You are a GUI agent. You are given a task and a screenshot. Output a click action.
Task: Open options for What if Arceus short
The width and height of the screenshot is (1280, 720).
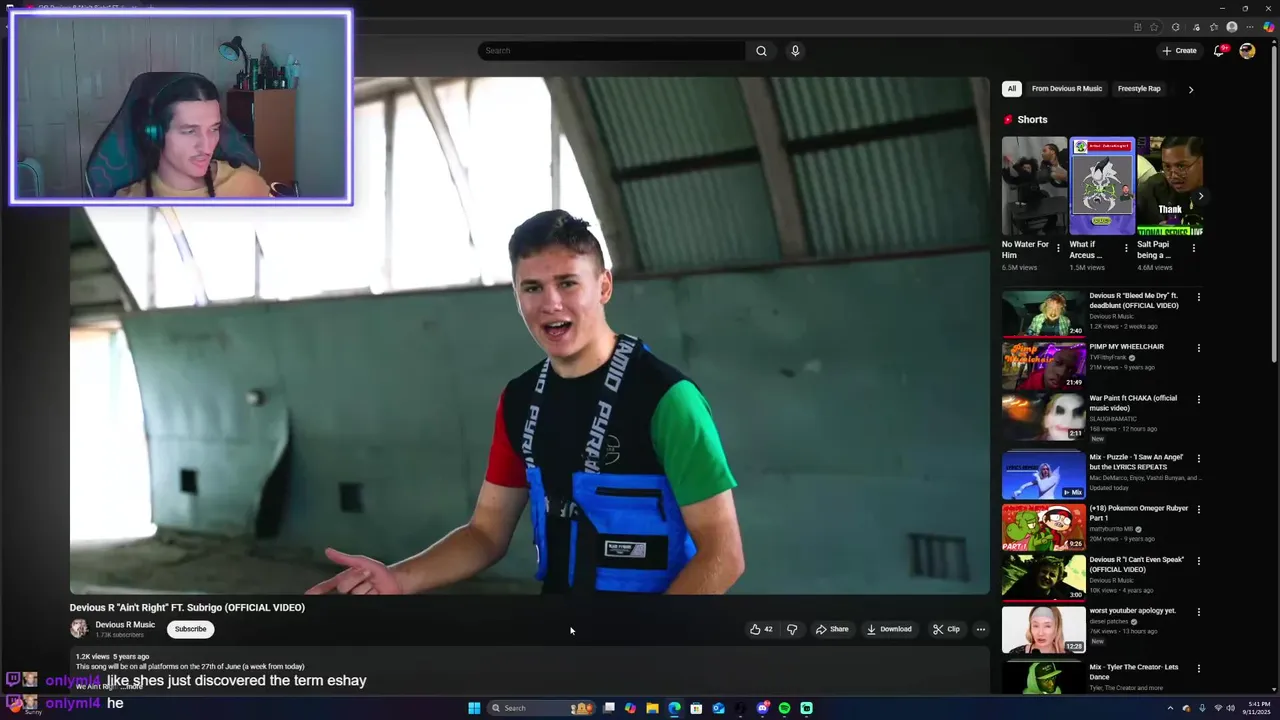pos(1126,248)
